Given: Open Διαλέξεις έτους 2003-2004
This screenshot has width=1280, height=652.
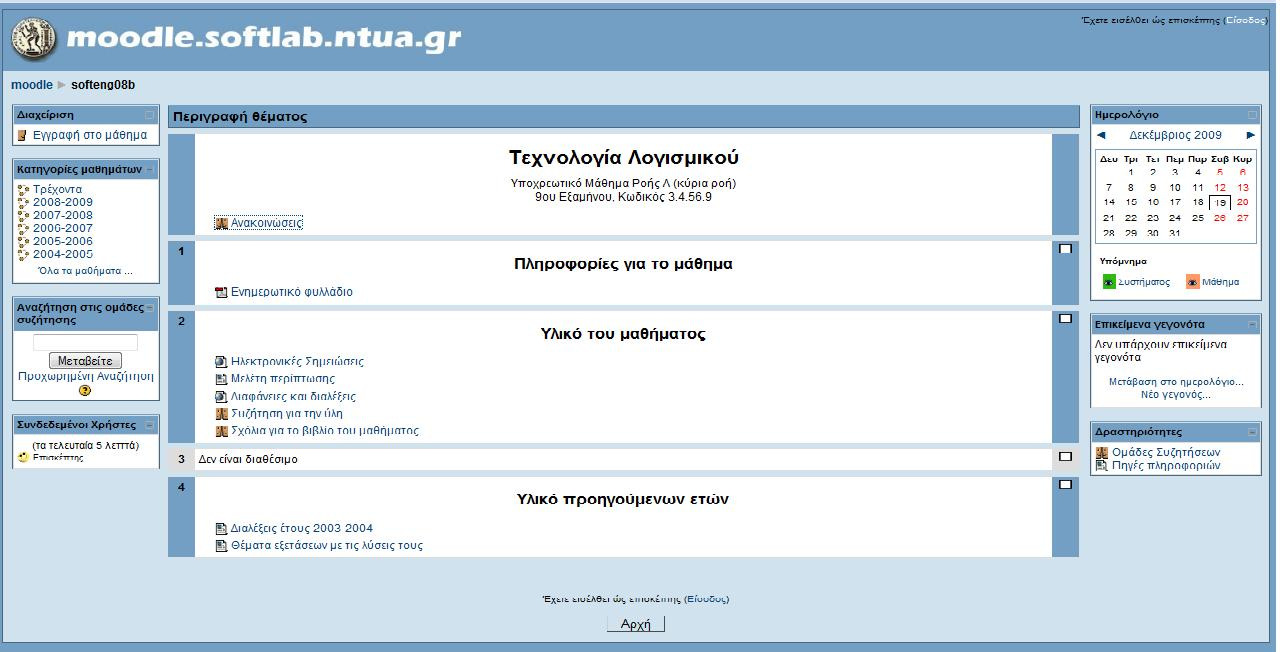Looking at the screenshot, I should [x=302, y=528].
